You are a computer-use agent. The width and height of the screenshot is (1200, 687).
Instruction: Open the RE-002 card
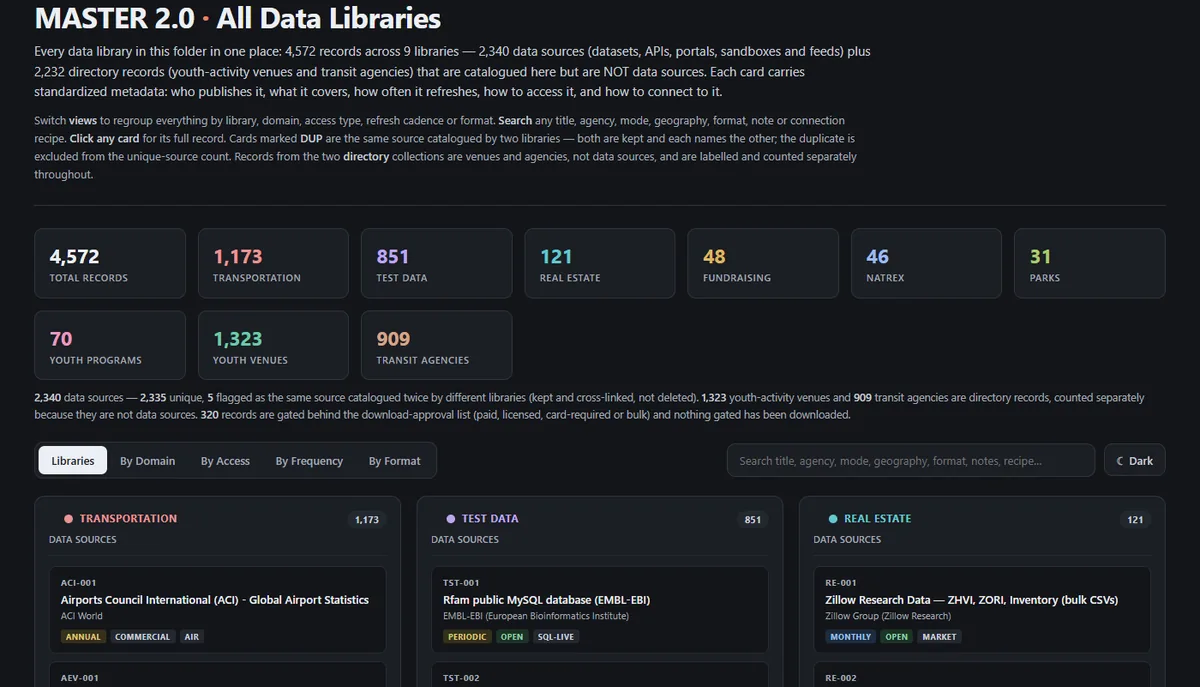point(982,675)
